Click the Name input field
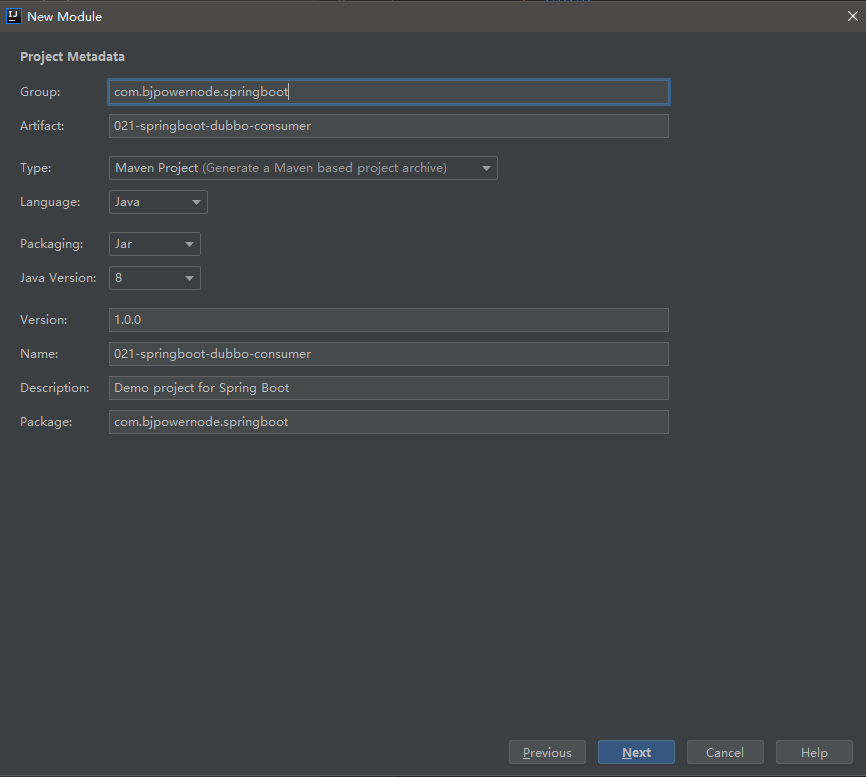The height and width of the screenshot is (777, 866). tap(388, 354)
